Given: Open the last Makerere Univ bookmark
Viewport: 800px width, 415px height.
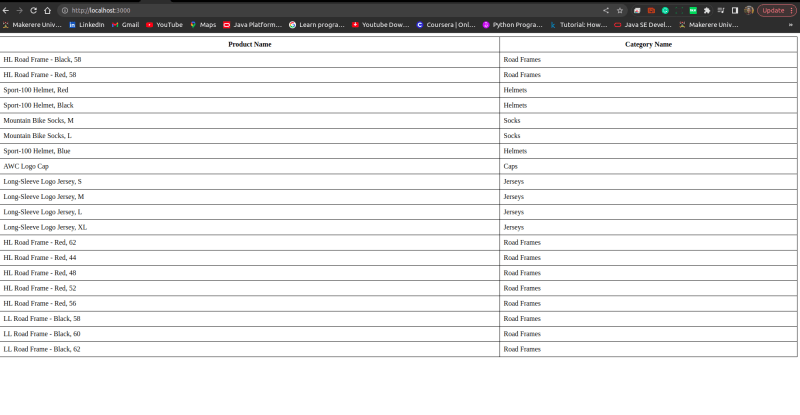Looking at the screenshot, I should tap(709, 25).
